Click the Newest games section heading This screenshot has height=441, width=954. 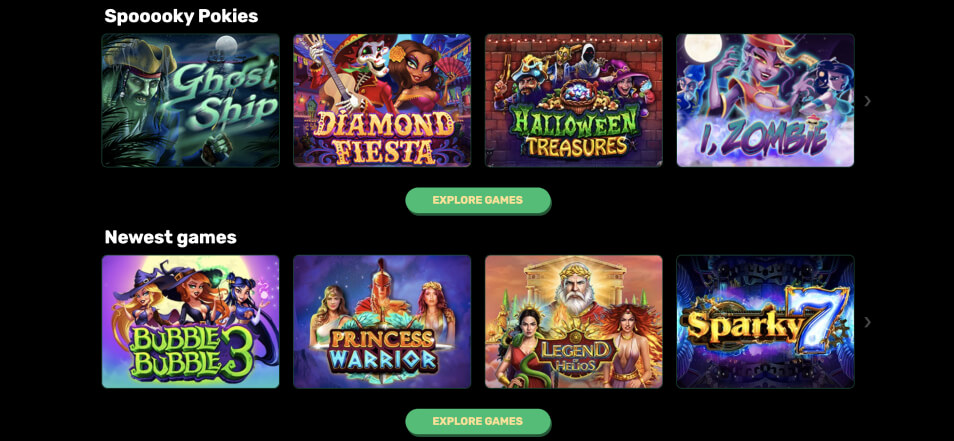(170, 237)
